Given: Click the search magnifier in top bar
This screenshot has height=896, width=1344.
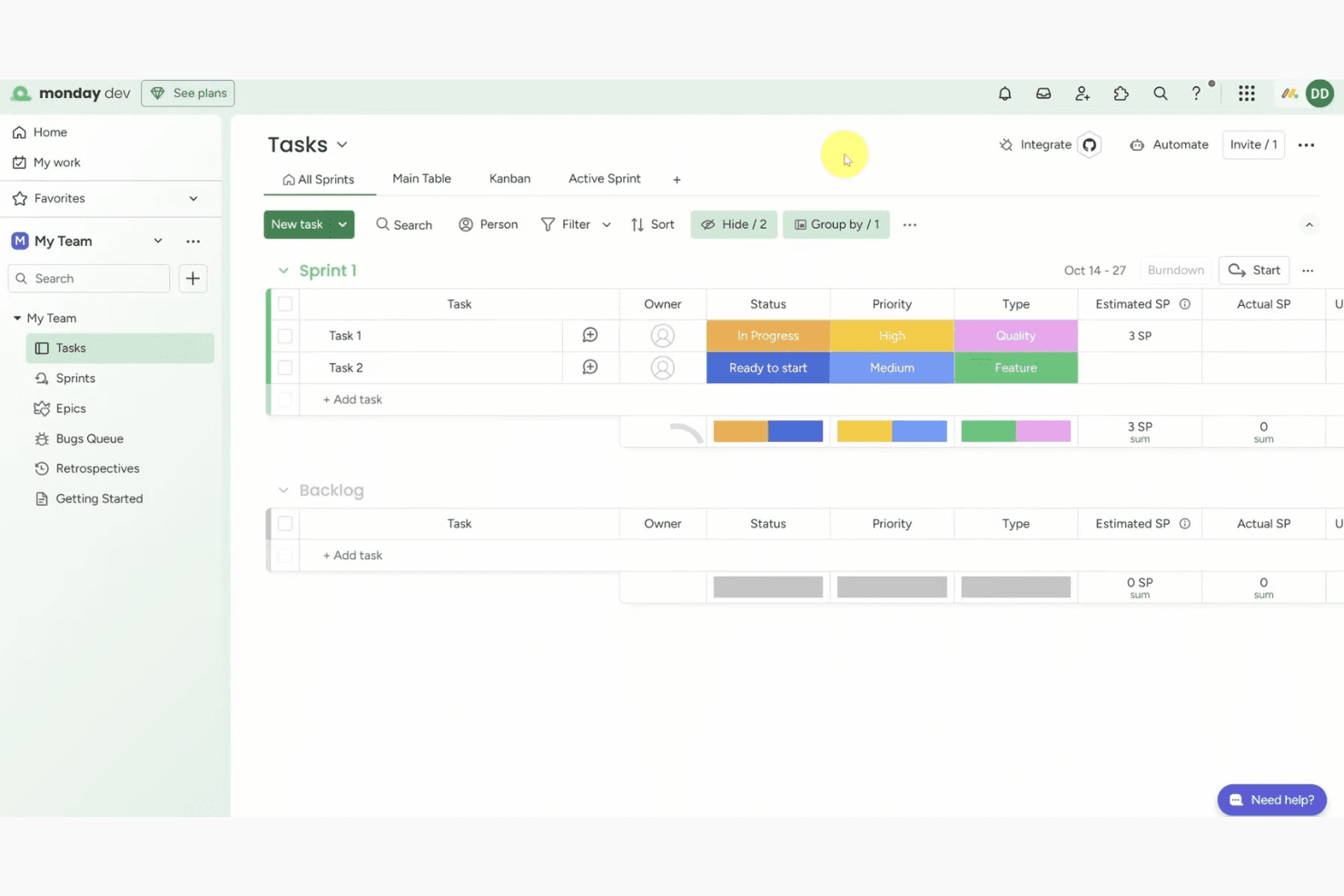Looking at the screenshot, I should (x=1161, y=94).
